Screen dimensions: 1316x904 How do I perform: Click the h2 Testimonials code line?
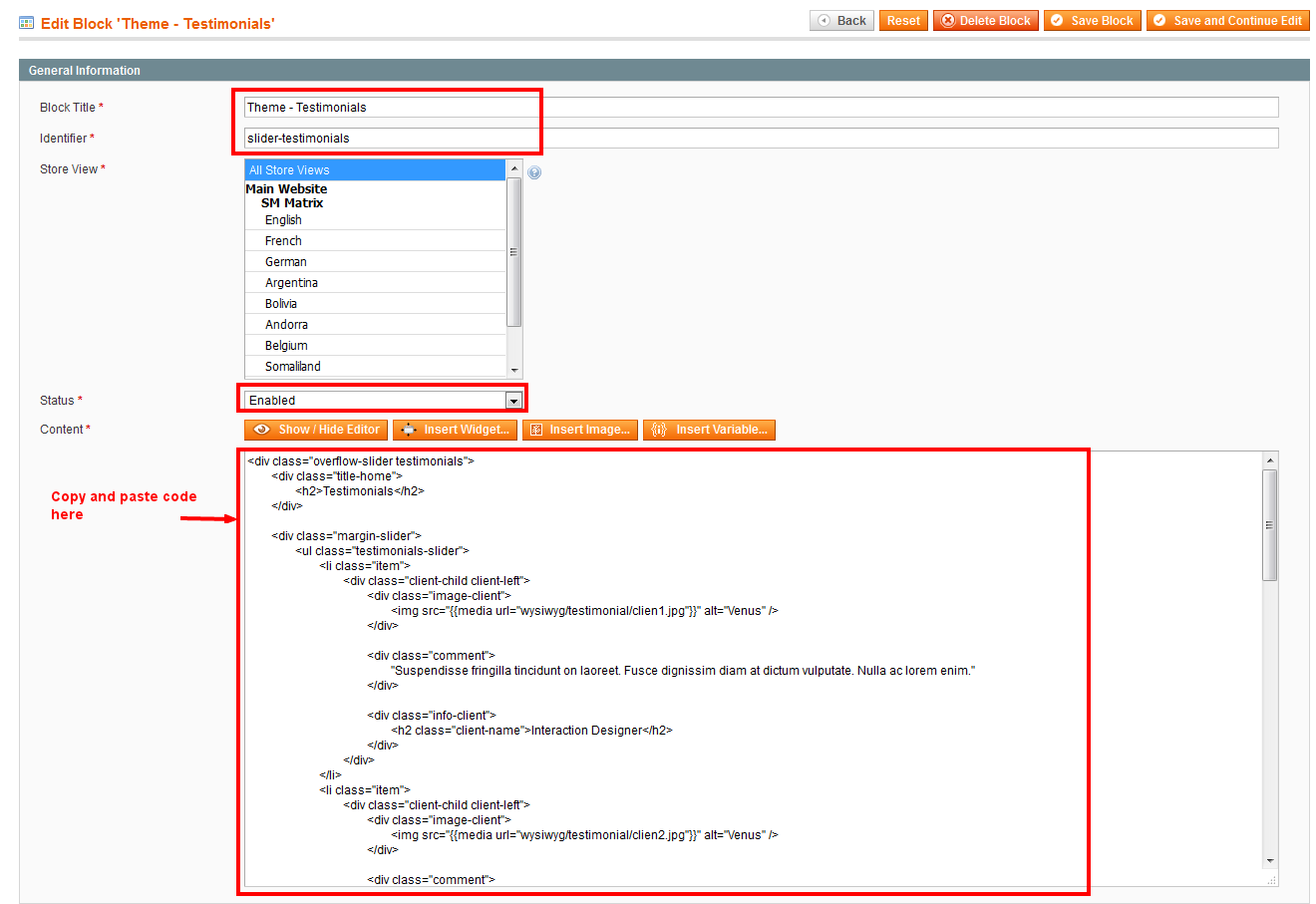[360, 491]
